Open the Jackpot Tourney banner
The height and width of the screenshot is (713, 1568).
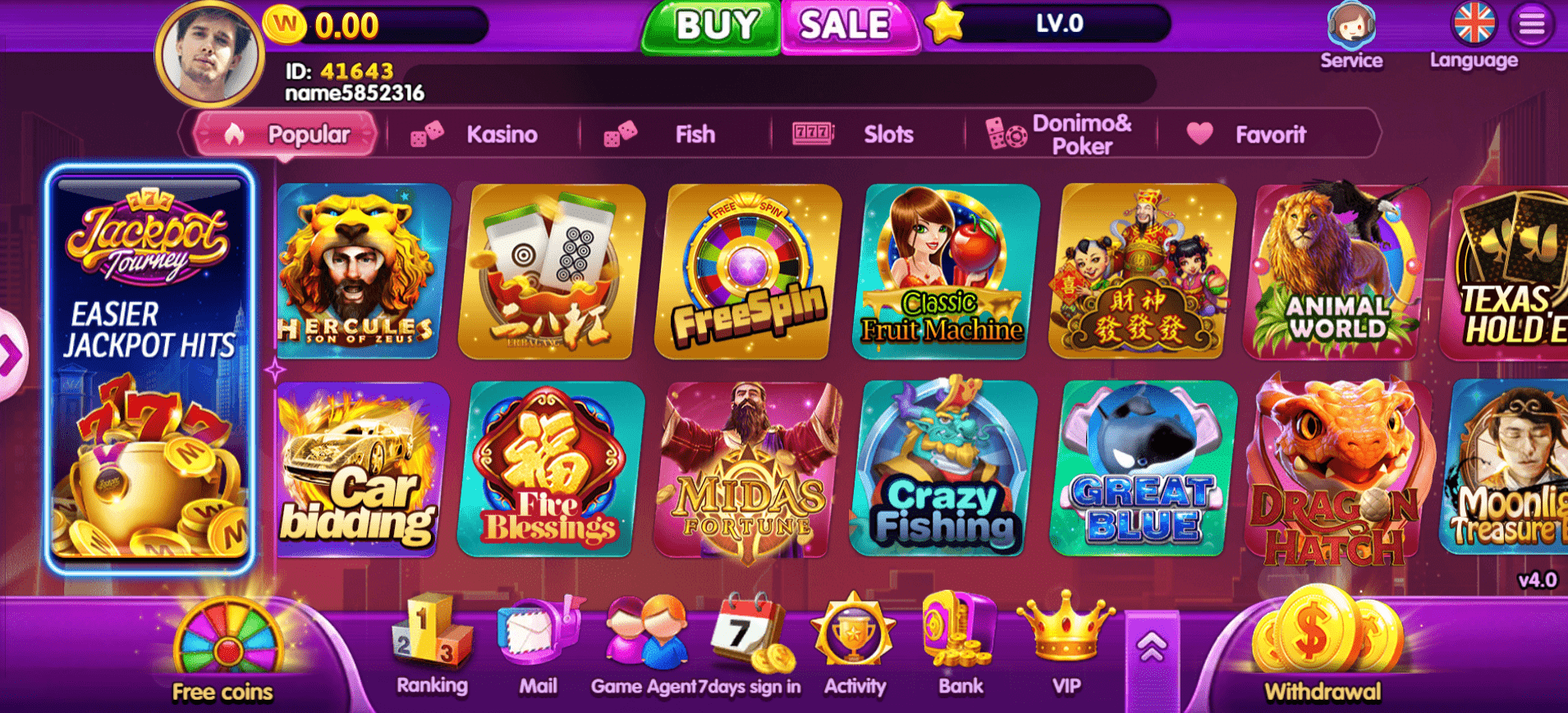[x=149, y=368]
